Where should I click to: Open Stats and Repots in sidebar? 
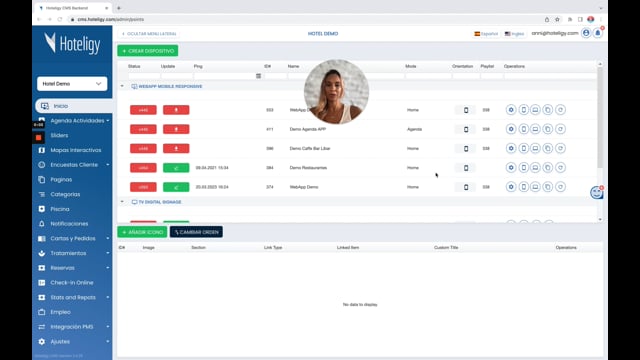[73, 297]
